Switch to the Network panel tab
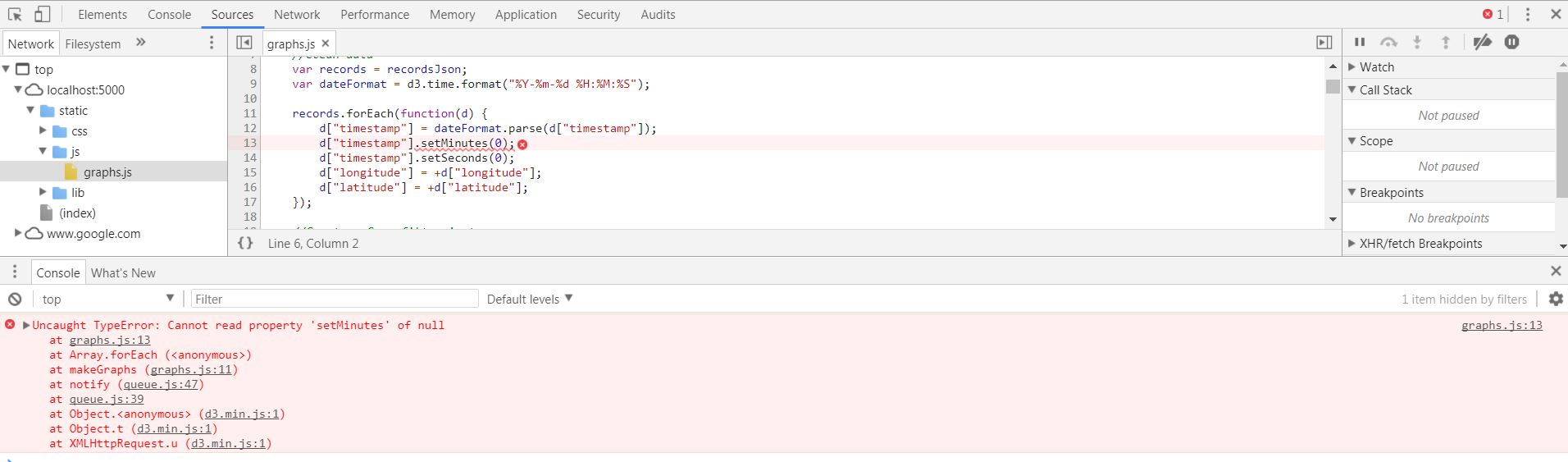The height and width of the screenshot is (462, 1568). [x=297, y=14]
